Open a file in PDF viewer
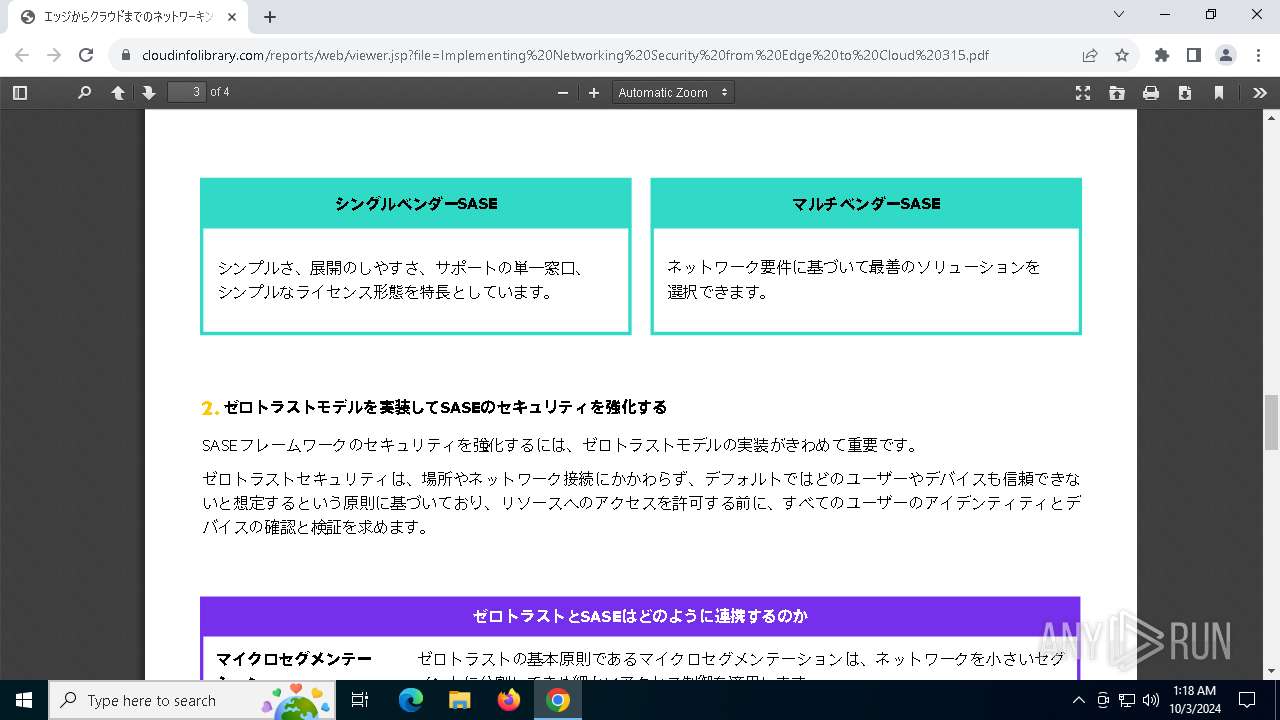This screenshot has width=1280, height=720. point(1117,92)
